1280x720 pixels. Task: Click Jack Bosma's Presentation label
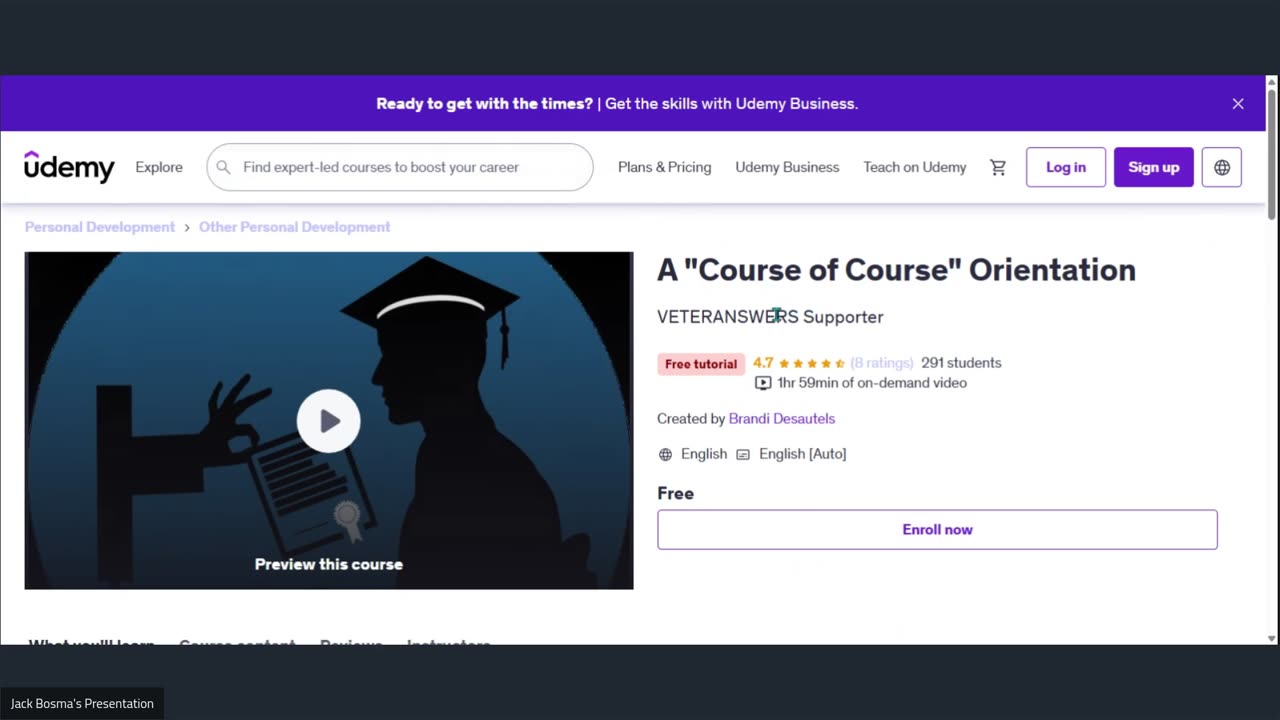pyautogui.click(x=82, y=704)
